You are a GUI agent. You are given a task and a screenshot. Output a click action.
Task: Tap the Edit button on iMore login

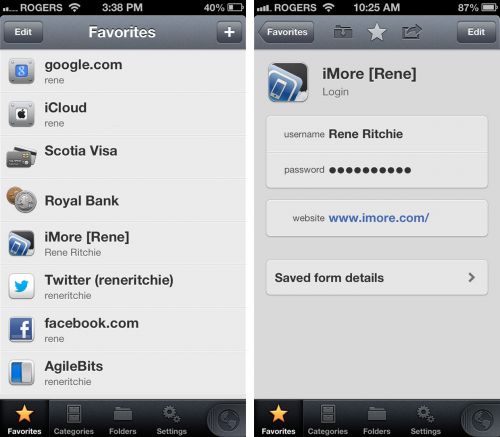tap(476, 32)
